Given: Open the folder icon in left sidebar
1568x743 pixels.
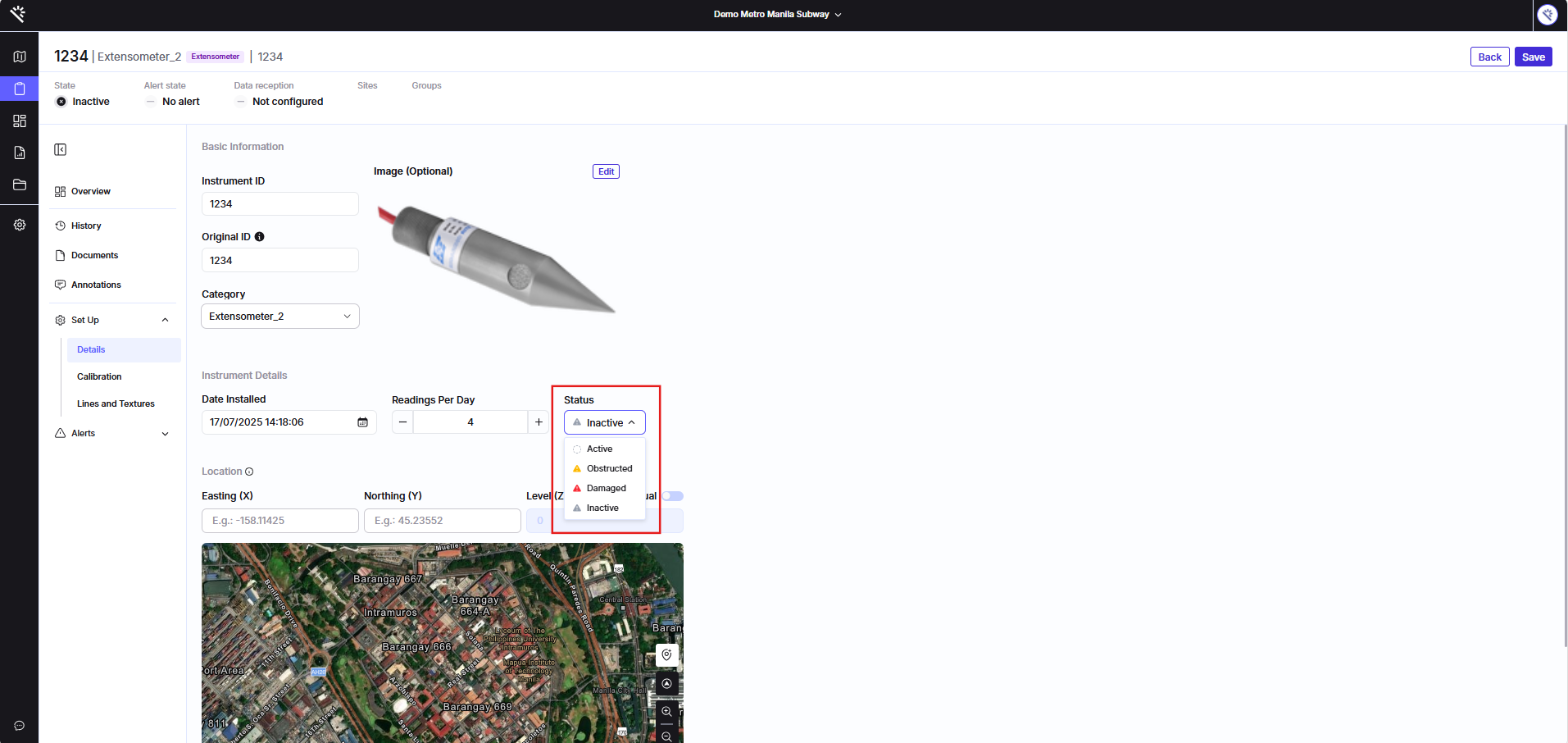Looking at the screenshot, I should pyautogui.click(x=20, y=185).
